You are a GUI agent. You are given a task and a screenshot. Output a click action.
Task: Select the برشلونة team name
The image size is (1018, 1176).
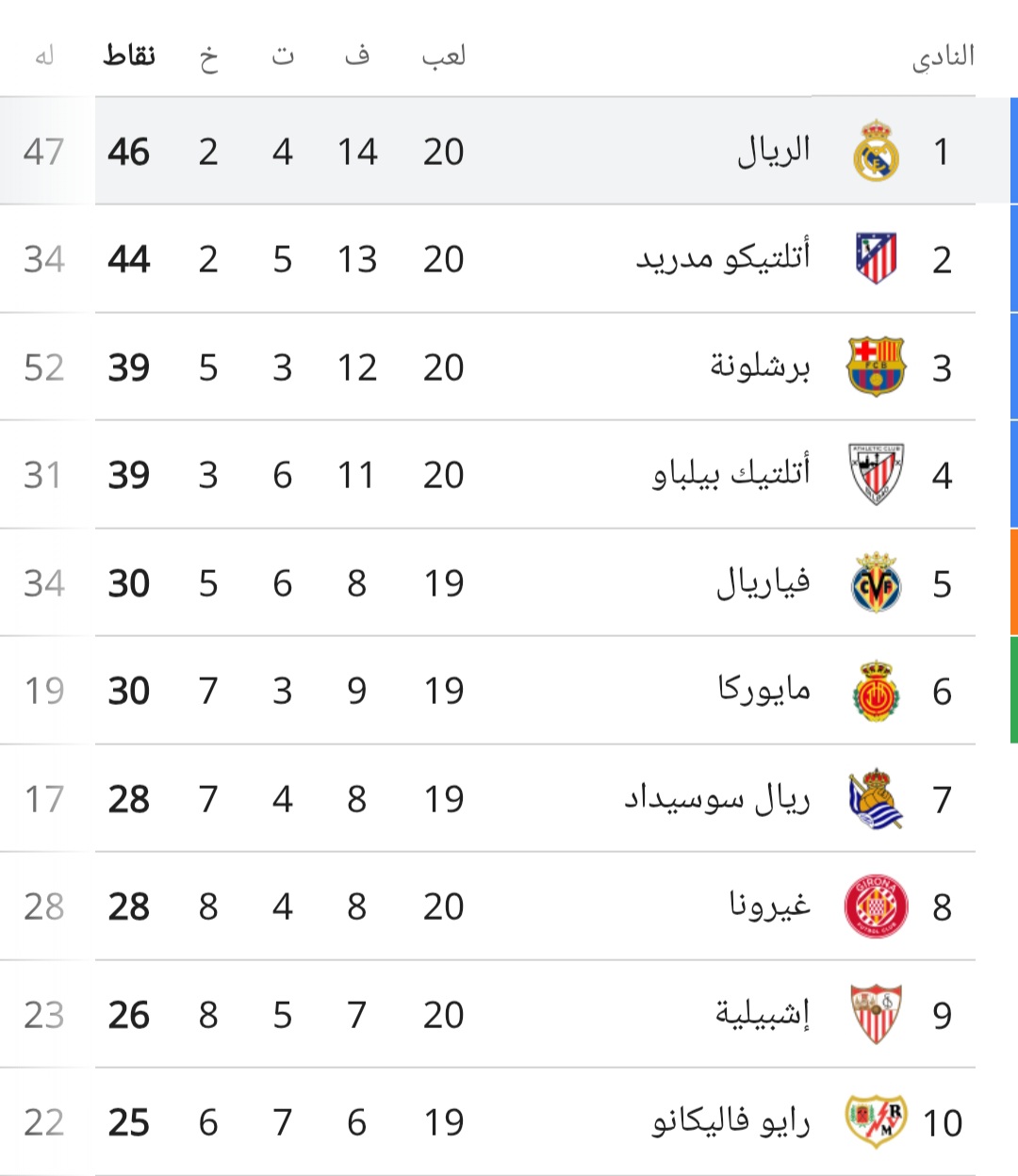(761, 367)
